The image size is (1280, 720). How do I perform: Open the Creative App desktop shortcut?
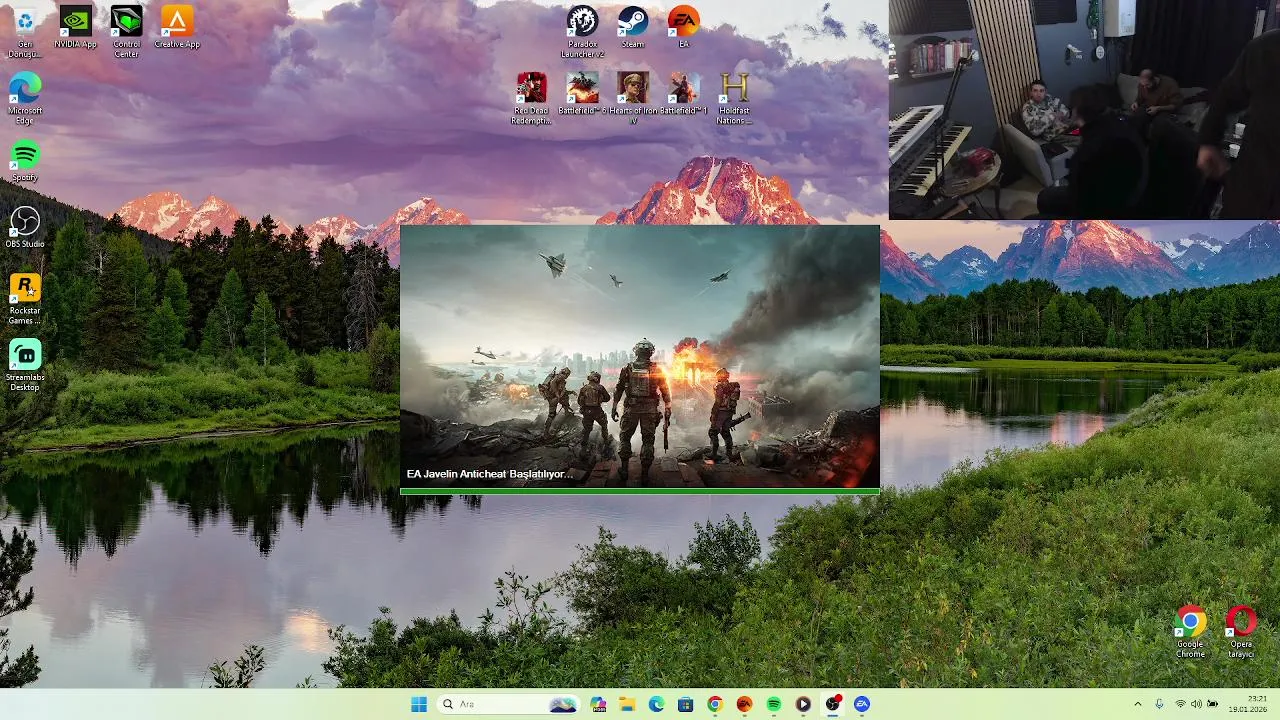[177, 28]
